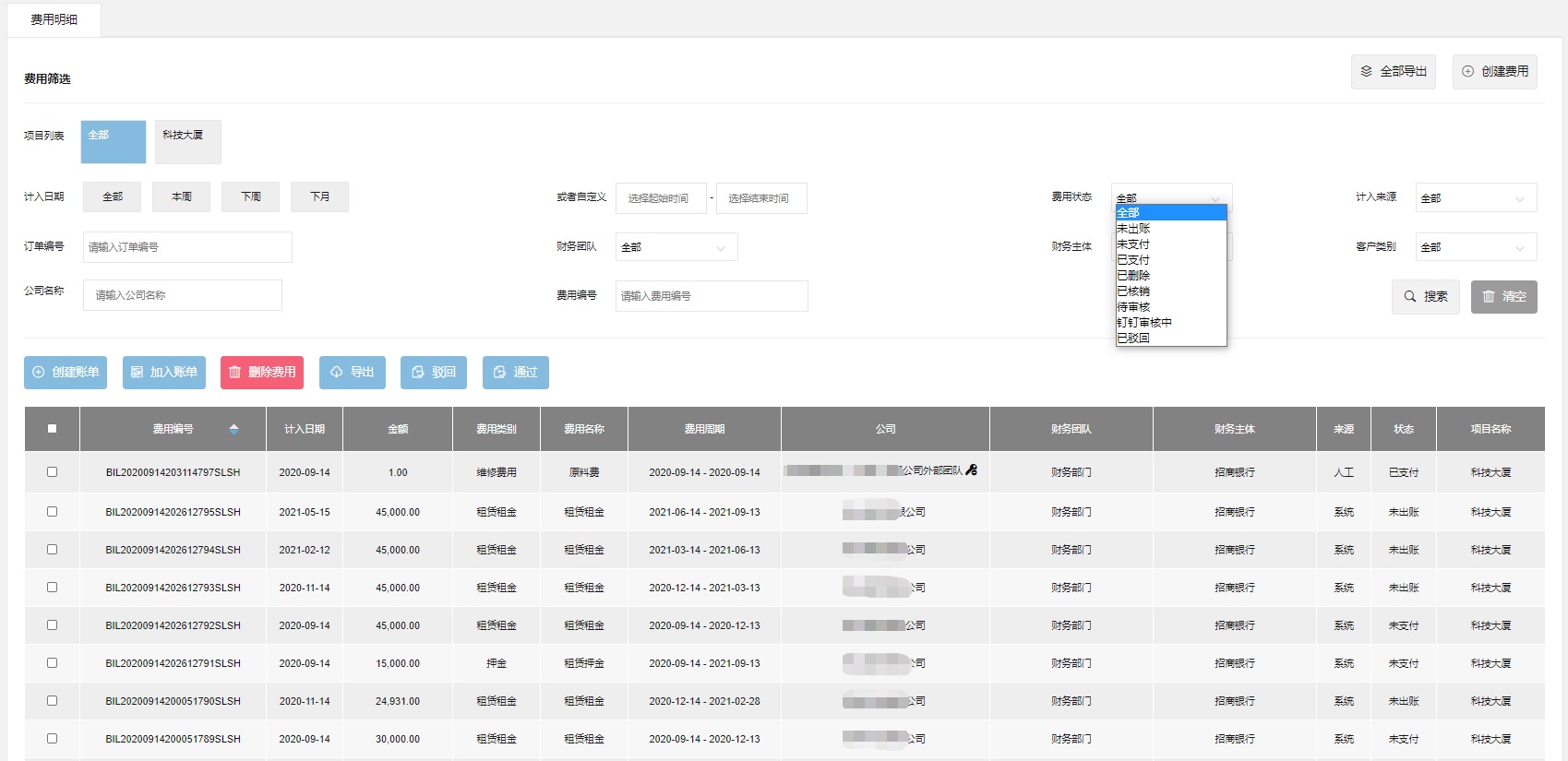This screenshot has width=1568, height=761.
Task: Click the 搜索 magnifier search button
Action: (1425, 297)
